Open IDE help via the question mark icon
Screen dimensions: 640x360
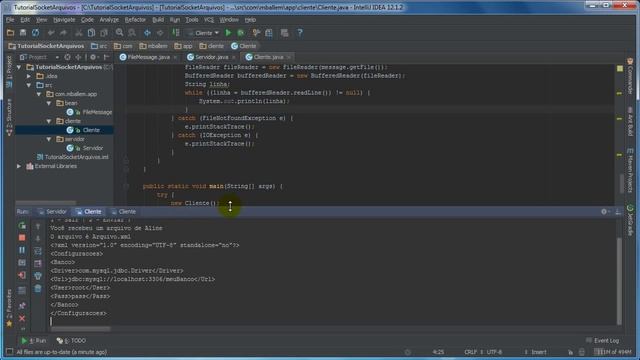click(300, 33)
